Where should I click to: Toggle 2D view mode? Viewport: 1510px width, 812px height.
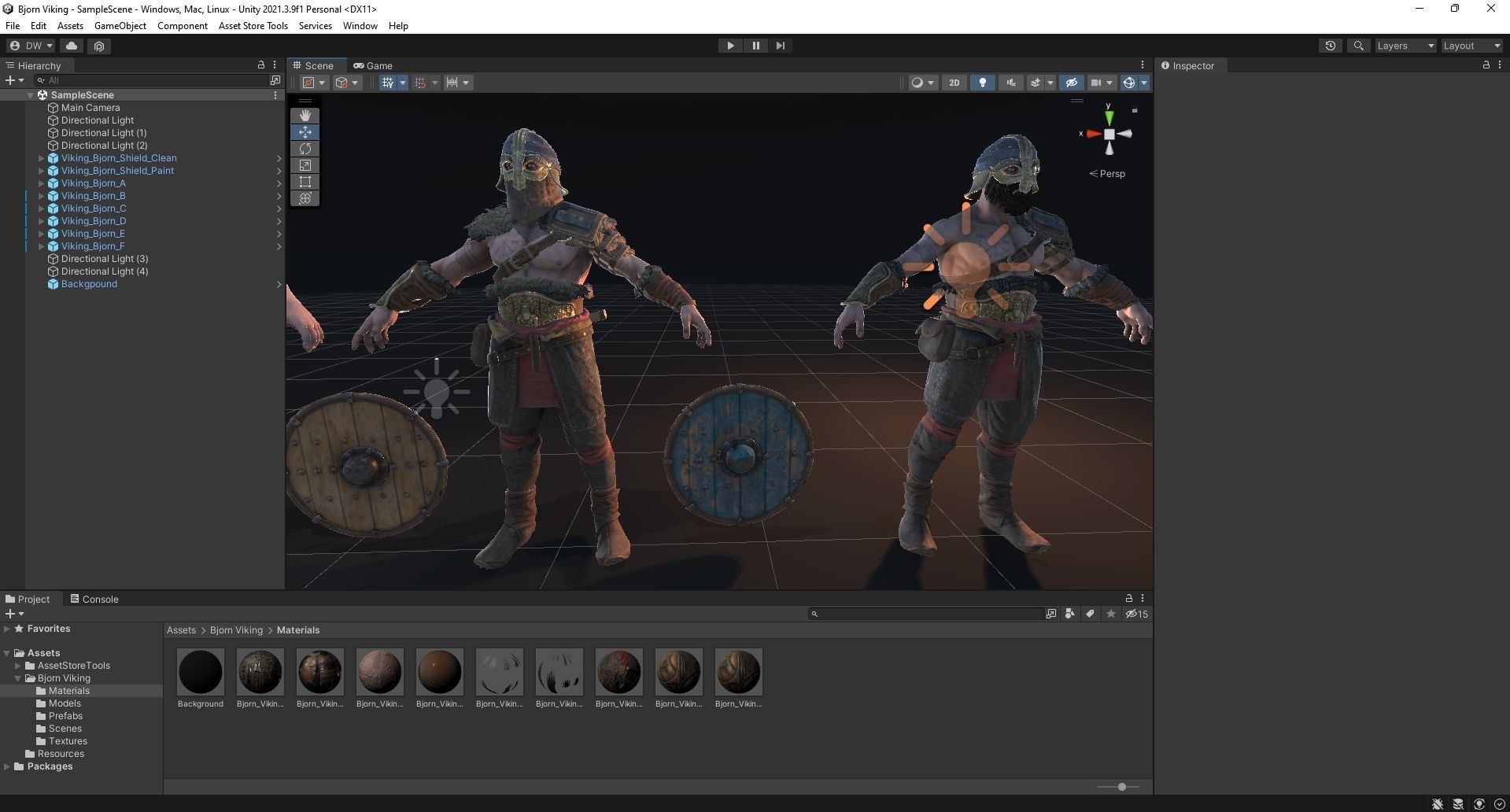click(954, 83)
